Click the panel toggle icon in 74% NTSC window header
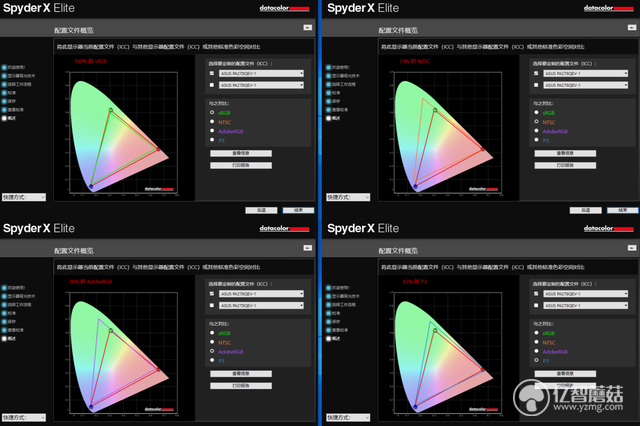Viewport: 640px width, 426px height. [x=632, y=27]
